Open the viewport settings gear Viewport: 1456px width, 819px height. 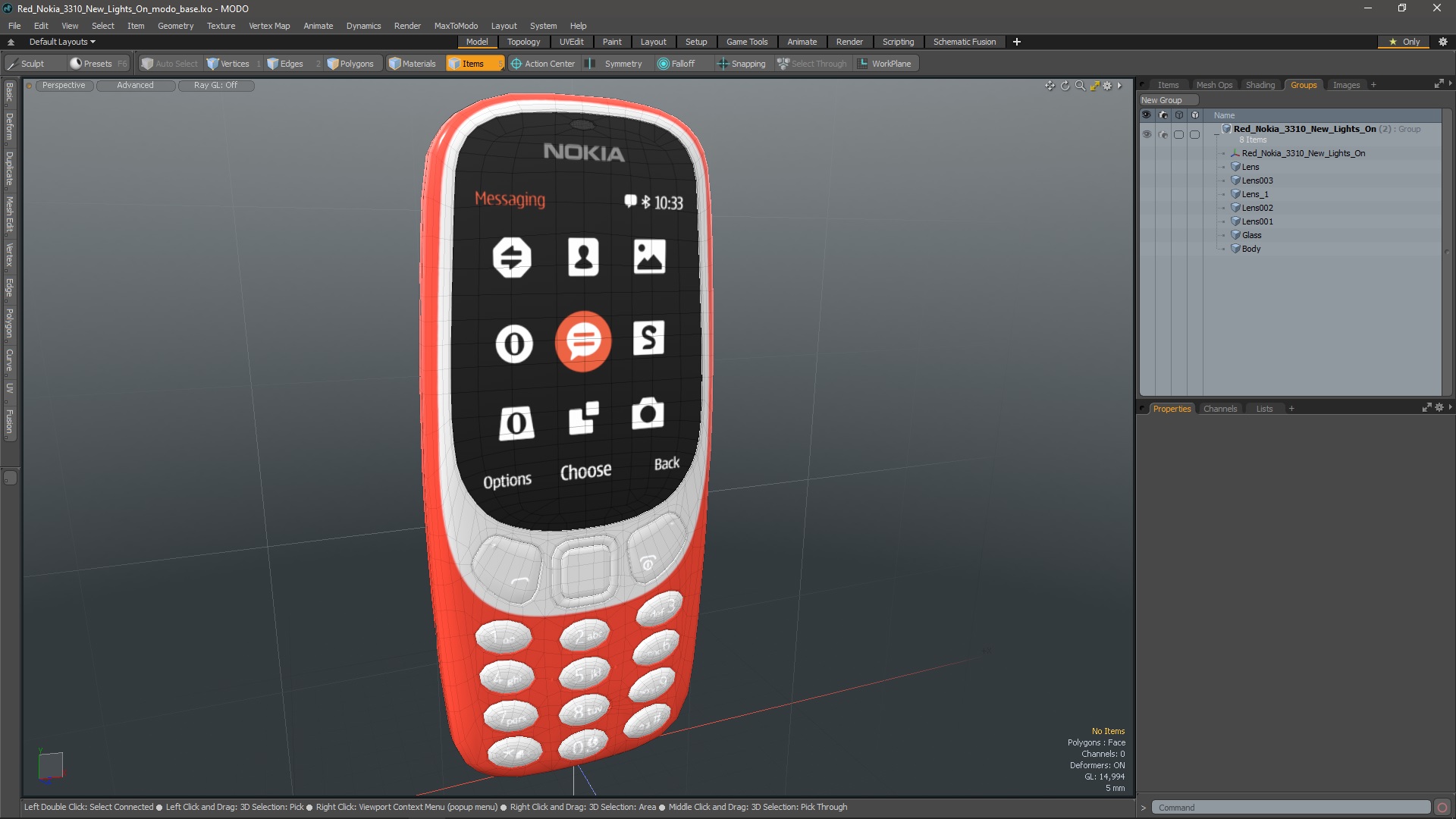click(x=1107, y=86)
